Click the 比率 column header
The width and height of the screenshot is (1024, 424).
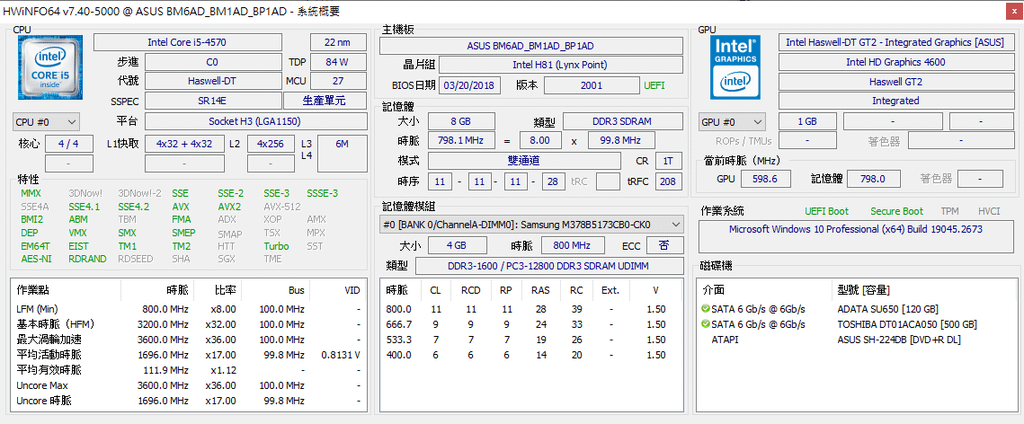pyautogui.click(x=225, y=289)
